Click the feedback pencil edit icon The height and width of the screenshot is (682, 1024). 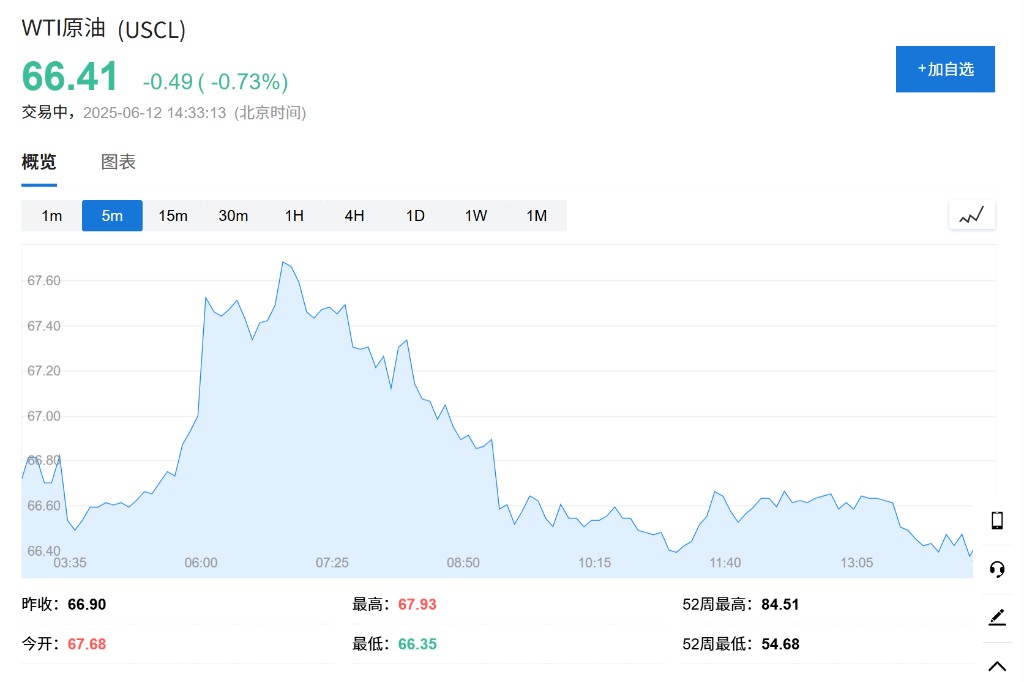997,617
